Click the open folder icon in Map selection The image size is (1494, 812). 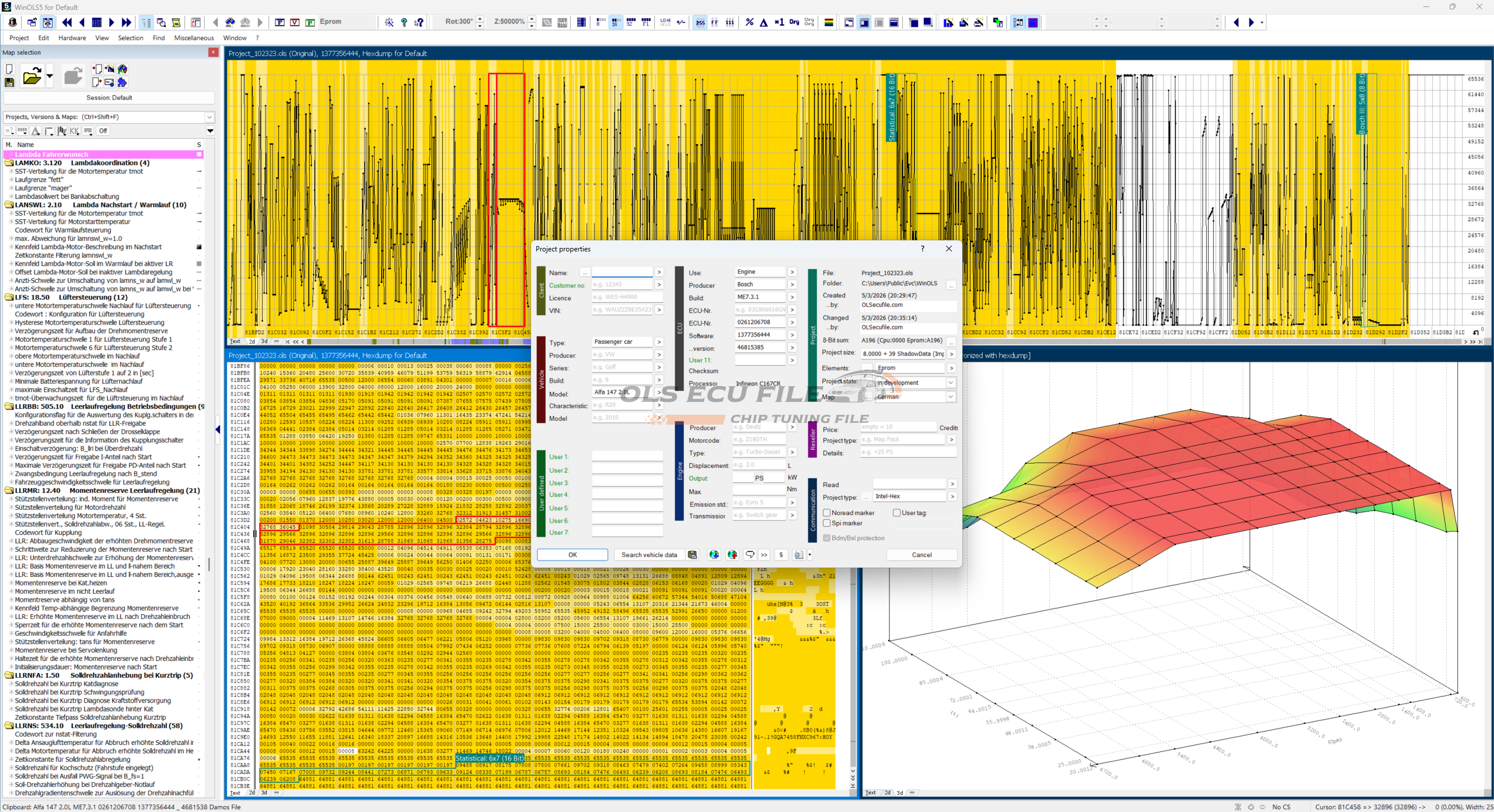pyautogui.click(x=32, y=76)
